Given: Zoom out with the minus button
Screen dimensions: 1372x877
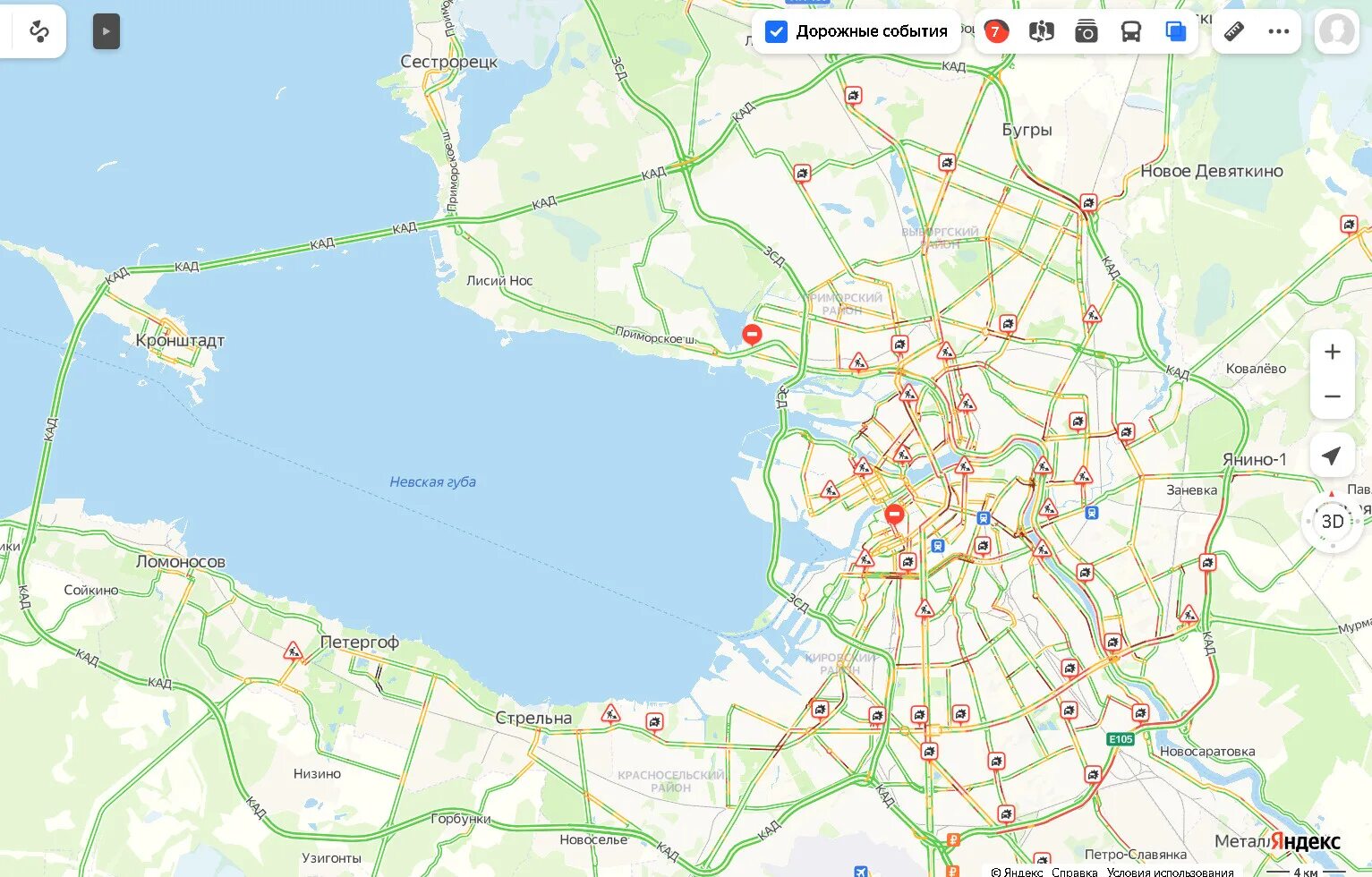Looking at the screenshot, I should tap(1332, 396).
